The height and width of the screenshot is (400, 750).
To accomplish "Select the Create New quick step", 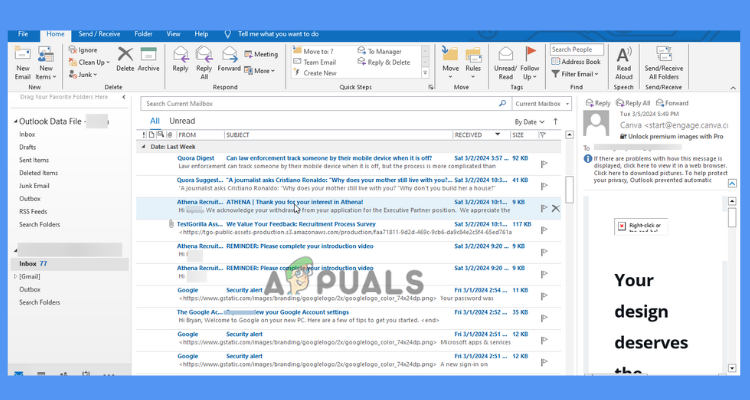I will click(x=315, y=73).
